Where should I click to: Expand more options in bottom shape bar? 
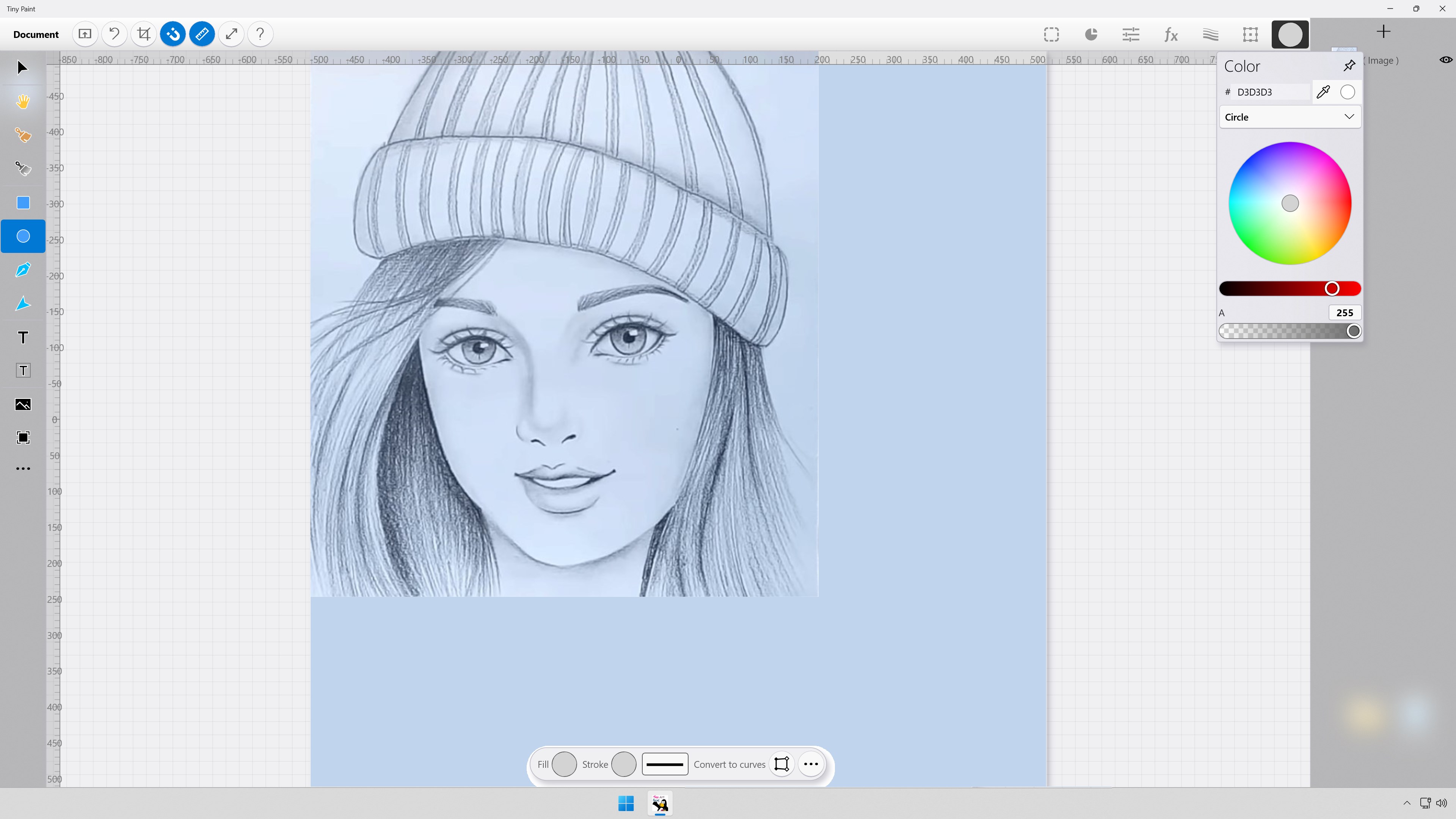(x=811, y=764)
